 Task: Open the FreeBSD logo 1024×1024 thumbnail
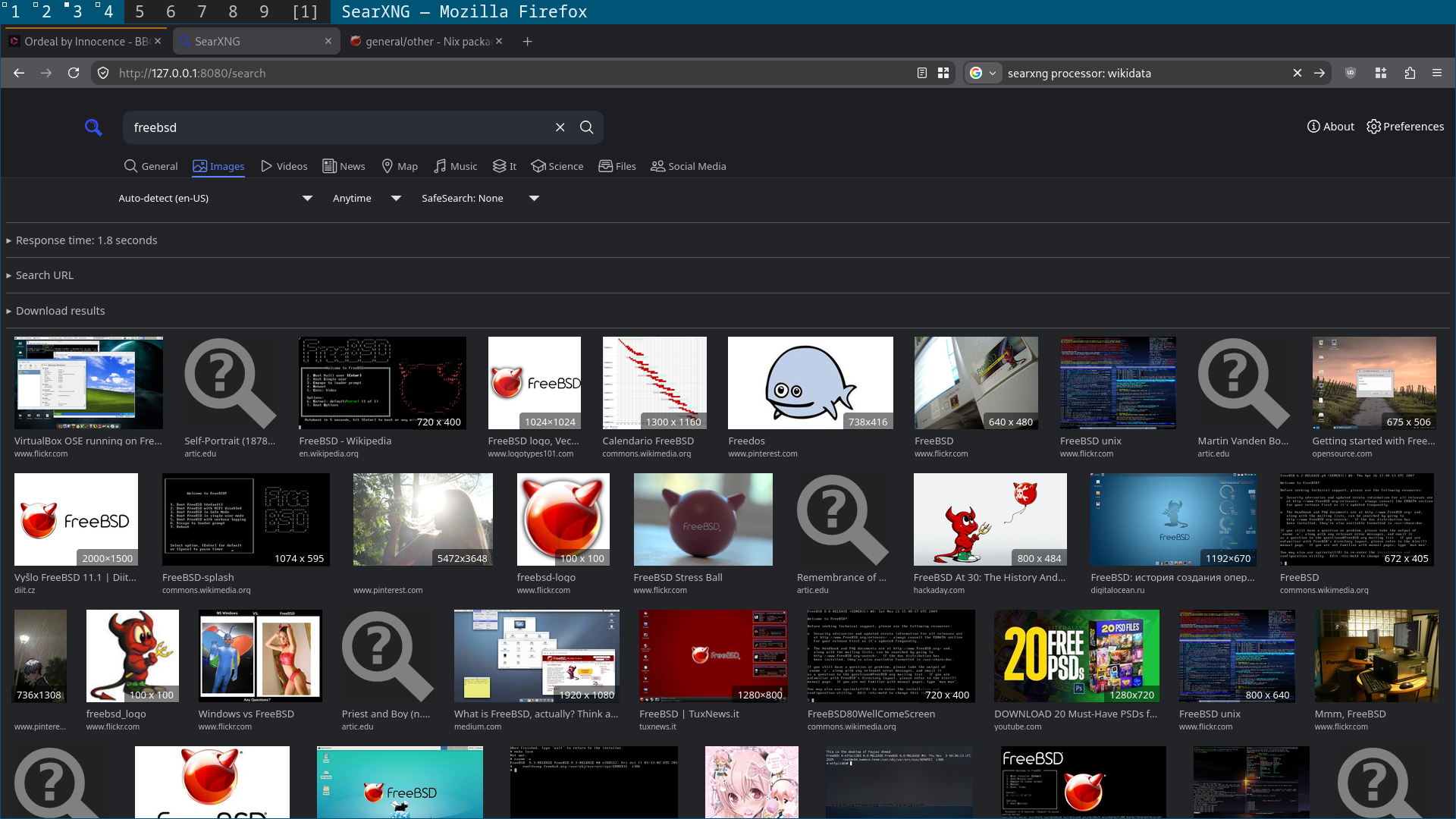[x=535, y=383]
